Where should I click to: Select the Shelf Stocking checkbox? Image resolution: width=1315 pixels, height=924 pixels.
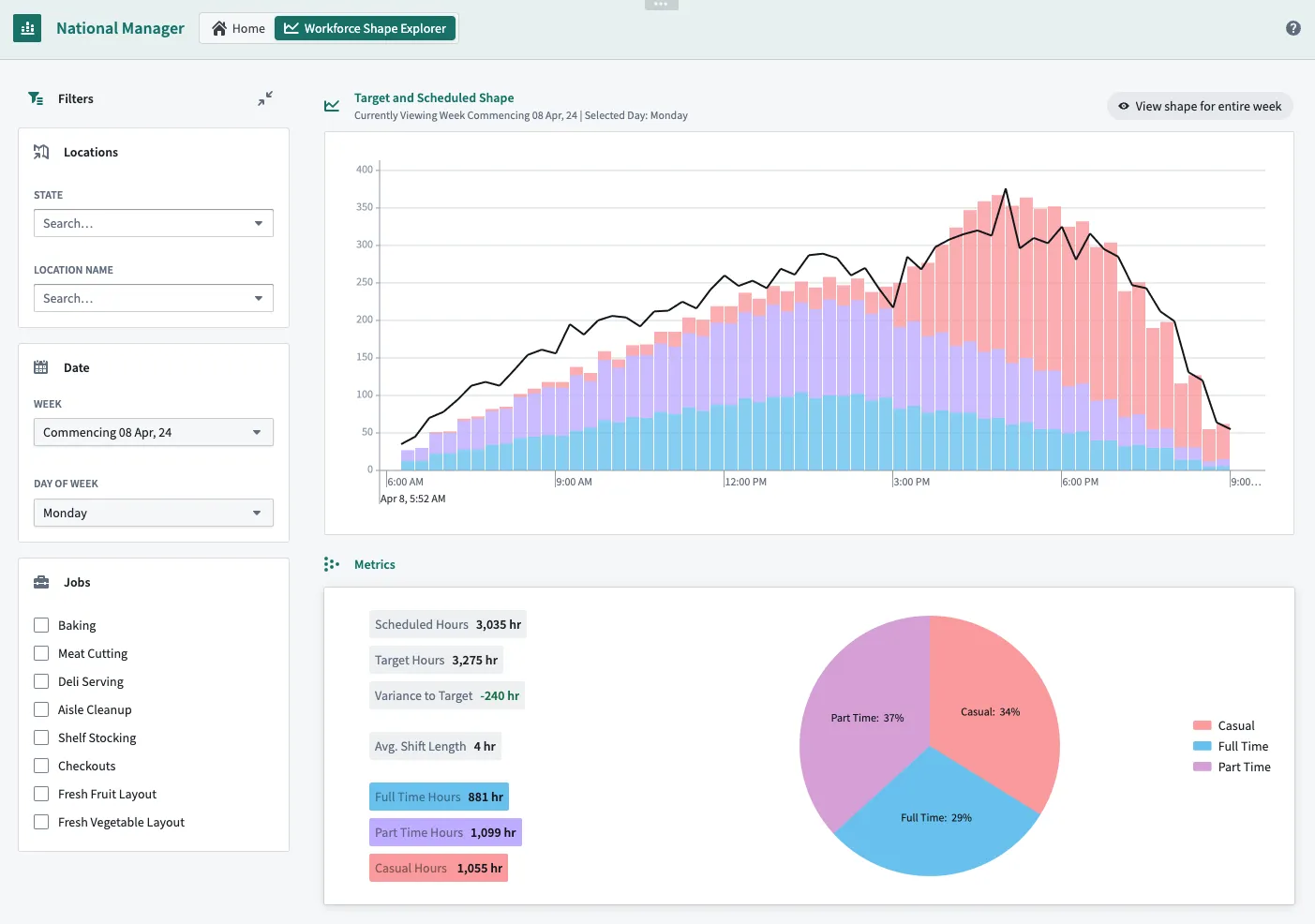click(41, 738)
